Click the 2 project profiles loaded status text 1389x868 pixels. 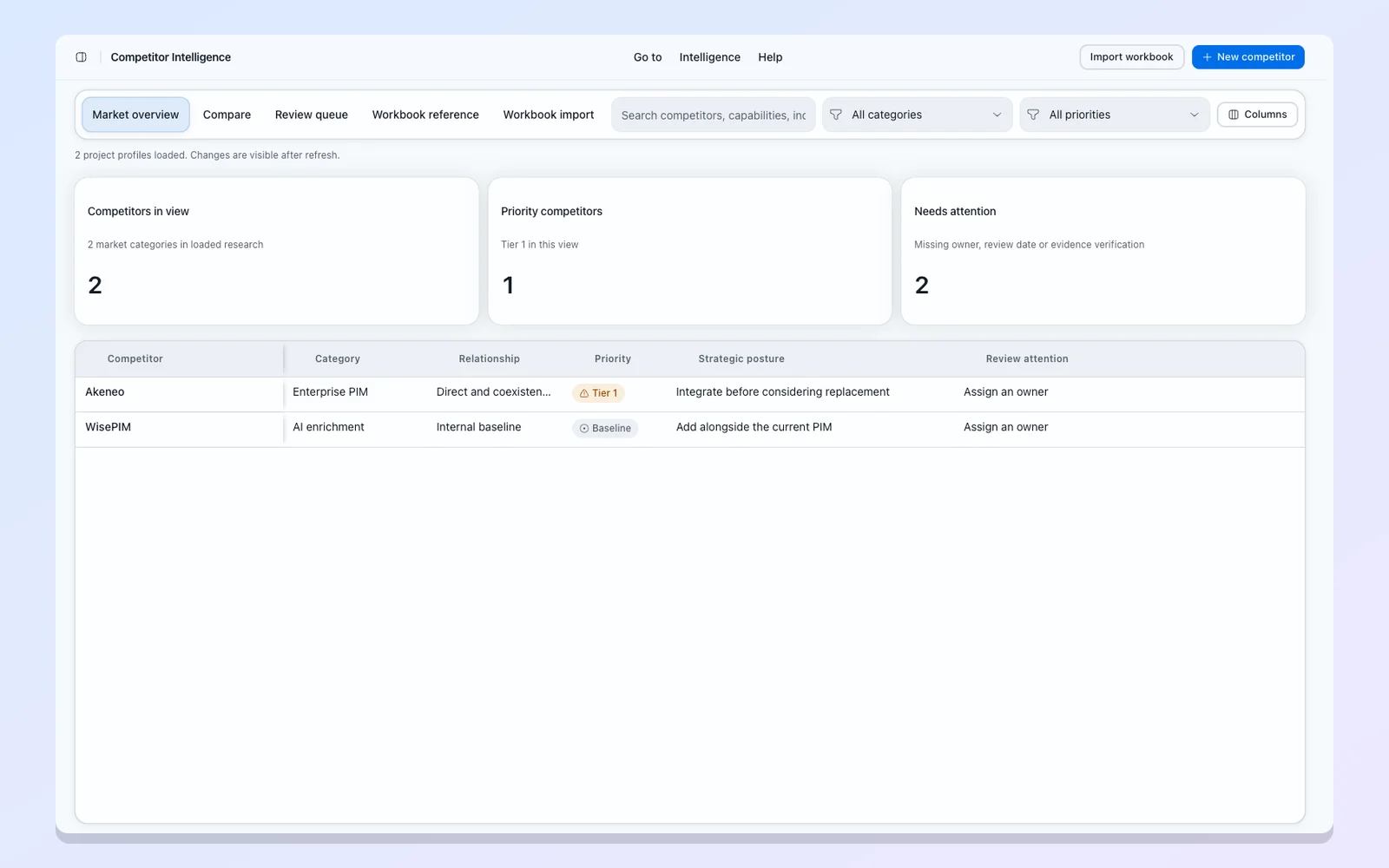[x=207, y=155]
